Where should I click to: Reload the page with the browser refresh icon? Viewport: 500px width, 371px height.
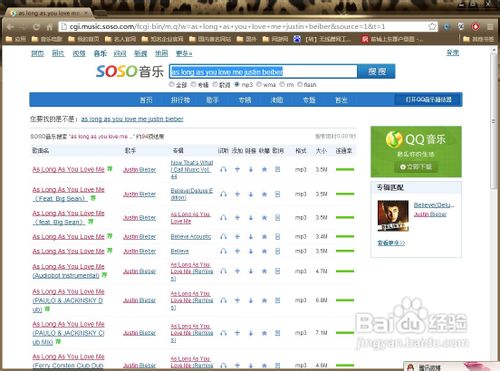pos(36,27)
